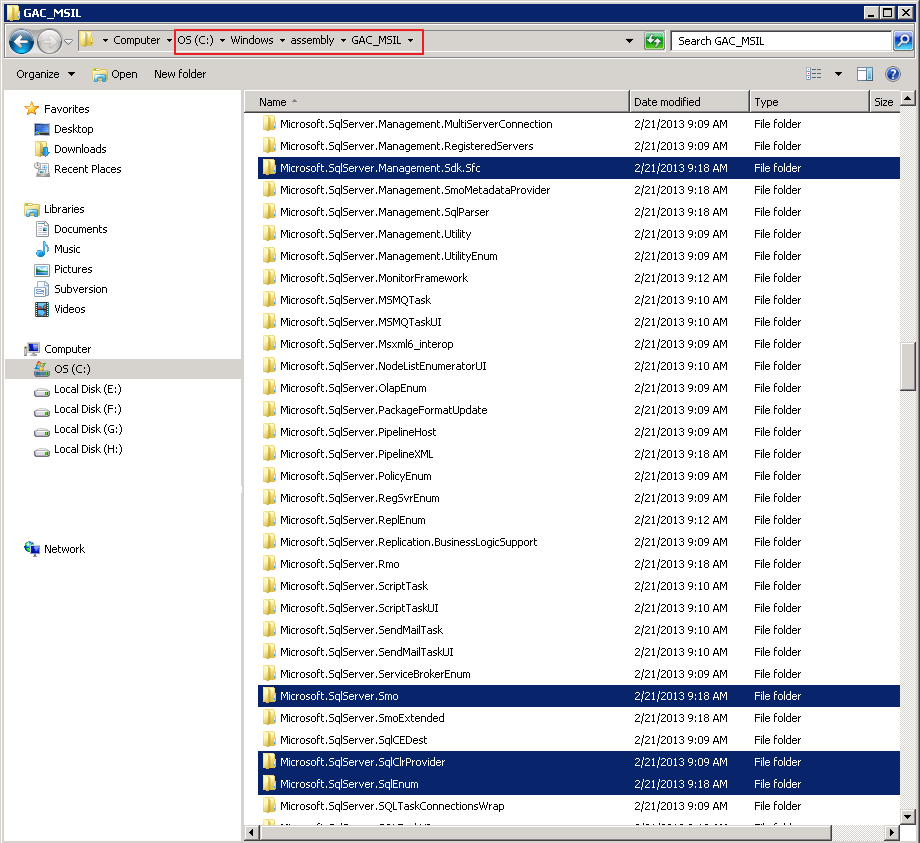920x843 pixels.
Task: Select Microsoft.SqlServer.PipelineXML folder
Action: click(x=579, y=454)
